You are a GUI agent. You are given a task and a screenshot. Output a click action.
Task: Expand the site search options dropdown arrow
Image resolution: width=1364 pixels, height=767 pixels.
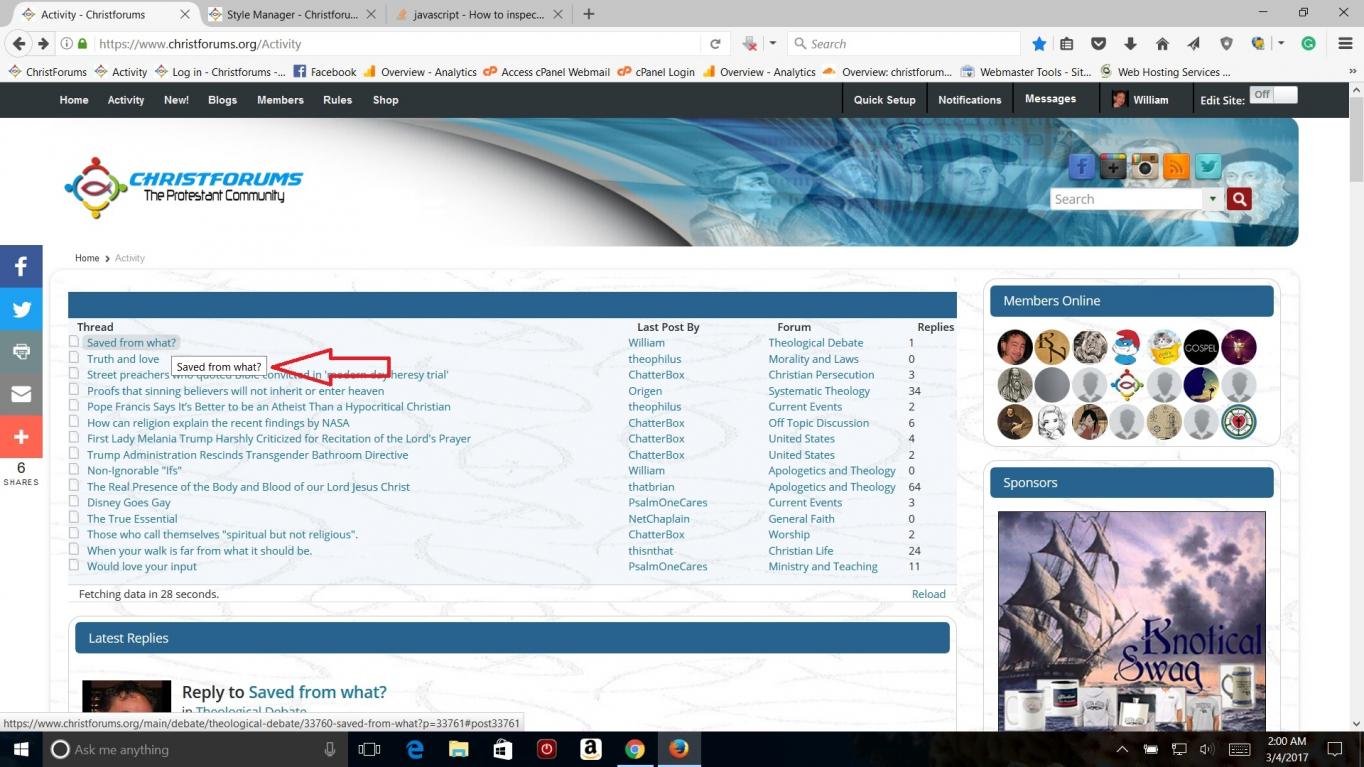pyautogui.click(x=1213, y=199)
